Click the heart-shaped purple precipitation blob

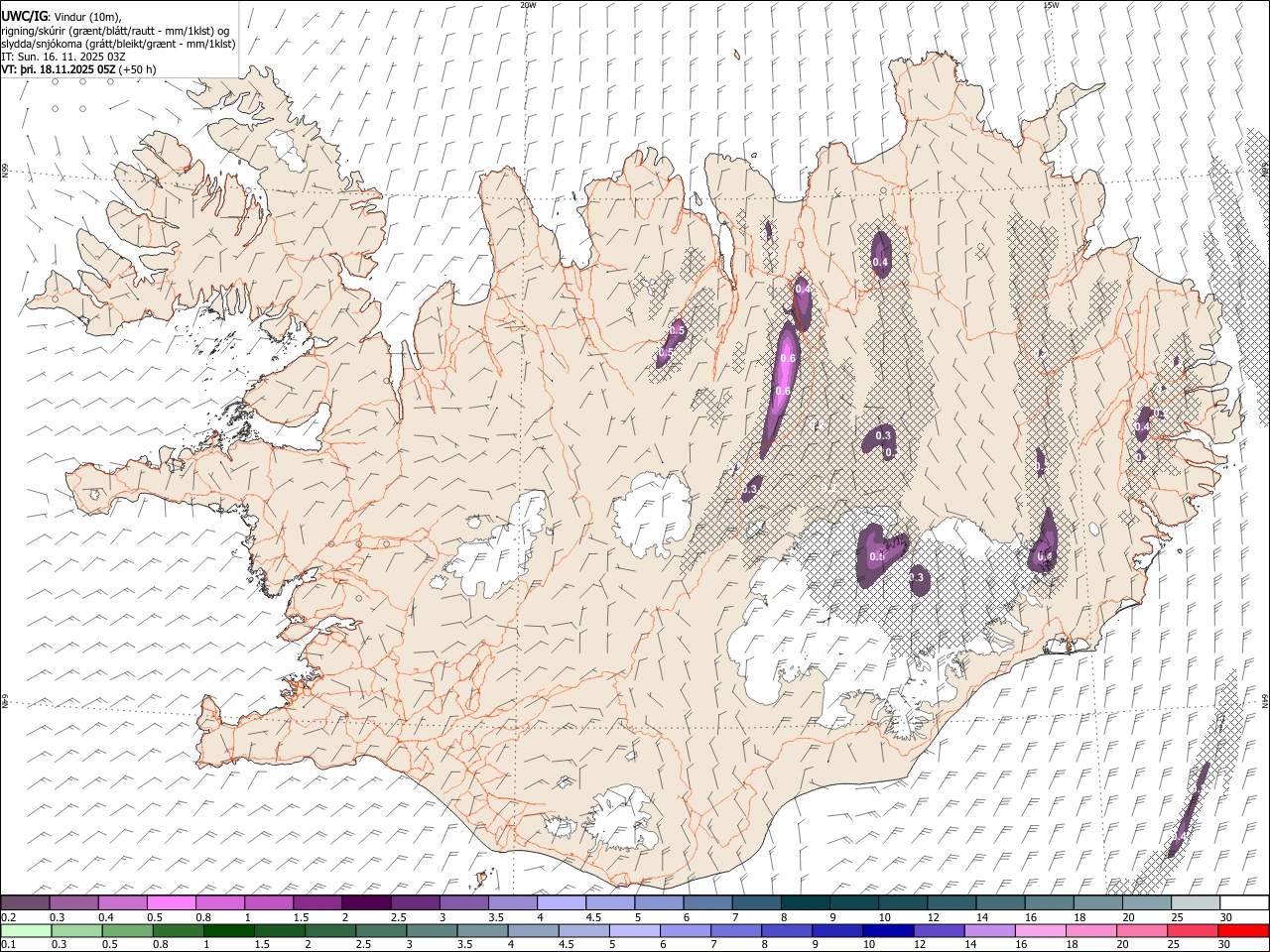881,555
